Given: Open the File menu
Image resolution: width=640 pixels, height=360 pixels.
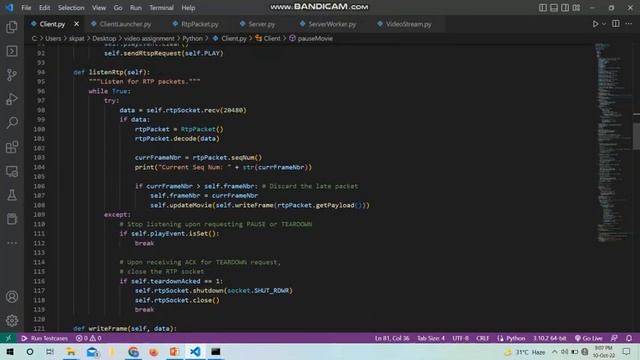Looking at the screenshot, I should click(26, 8).
